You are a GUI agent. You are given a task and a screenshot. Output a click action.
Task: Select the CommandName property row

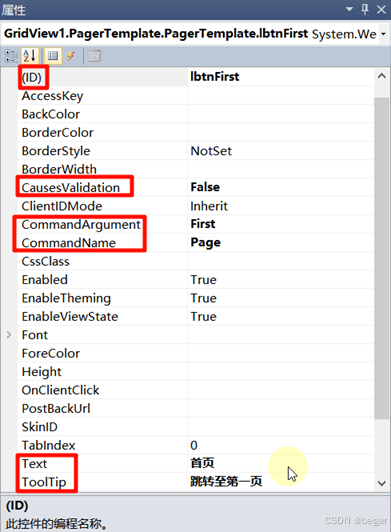pos(195,243)
